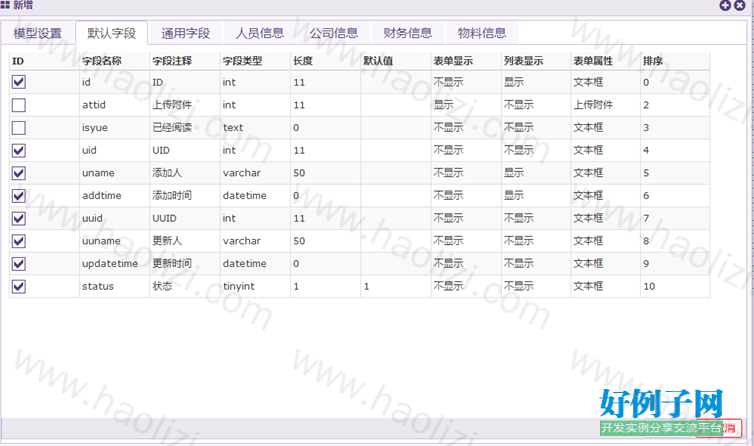Click the 状态 comment cell
Screen dimensions: 754x446
(185, 286)
